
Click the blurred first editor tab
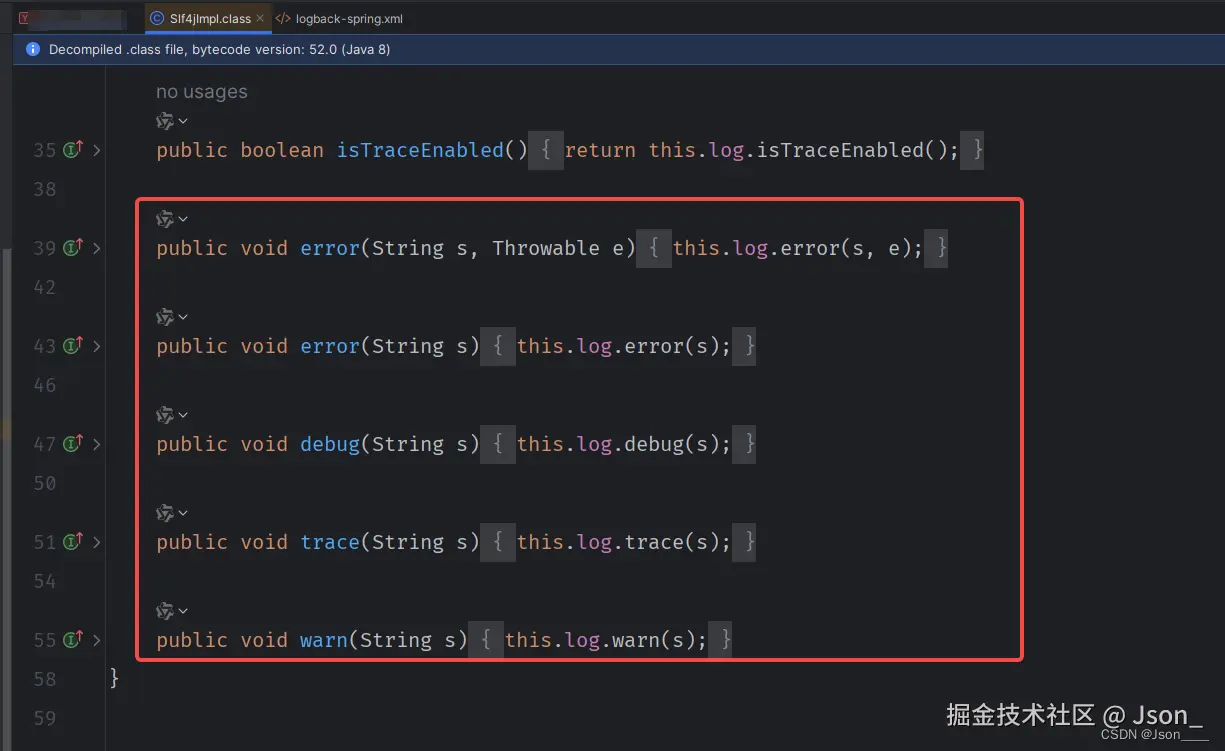point(72,19)
